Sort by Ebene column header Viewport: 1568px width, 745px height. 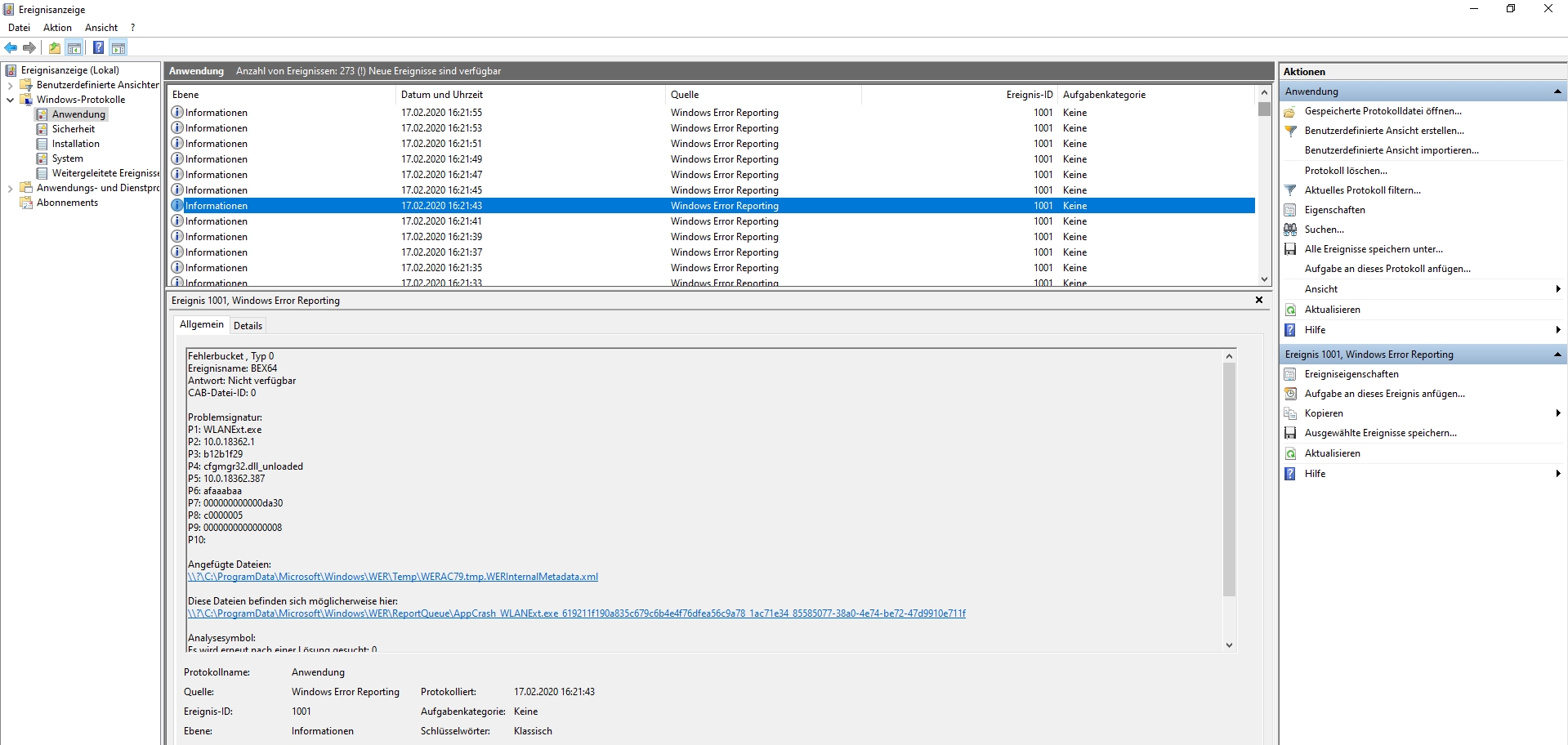coord(281,95)
